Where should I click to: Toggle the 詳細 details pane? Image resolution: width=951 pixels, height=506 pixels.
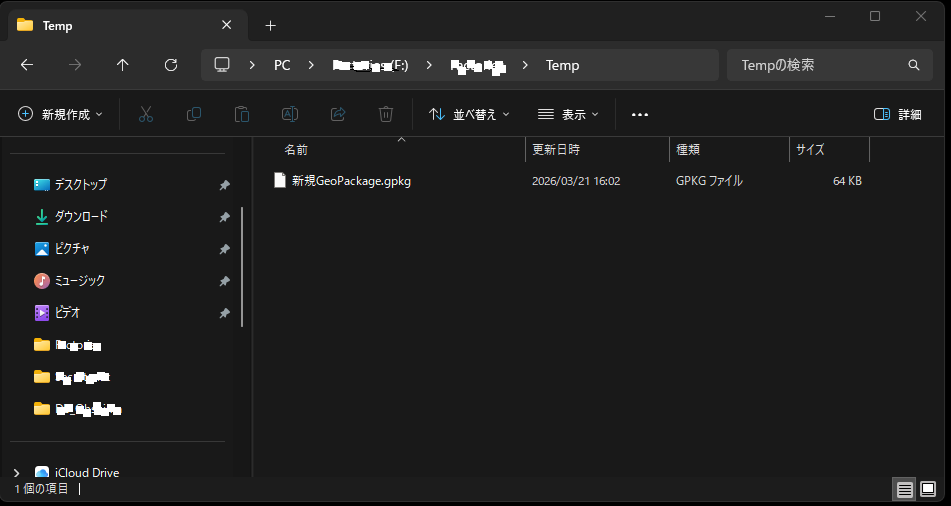897,114
